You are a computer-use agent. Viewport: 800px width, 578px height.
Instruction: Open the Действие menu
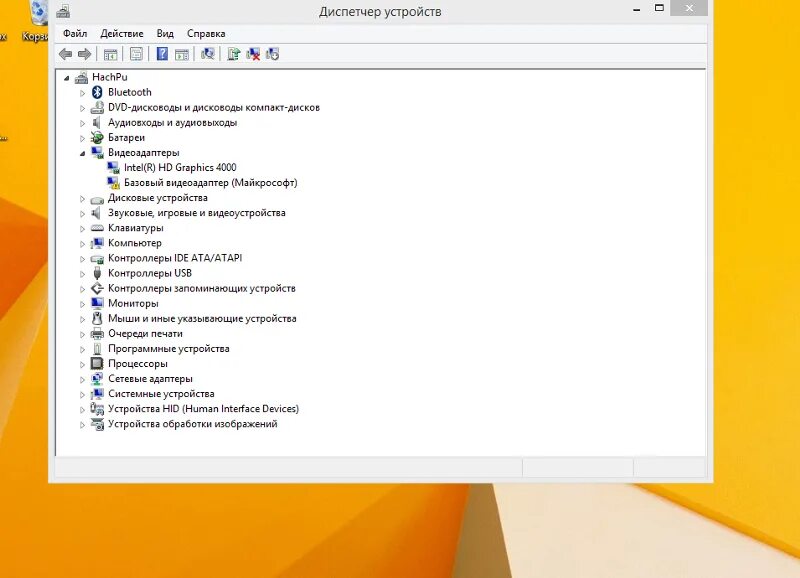[x=122, y=34]
